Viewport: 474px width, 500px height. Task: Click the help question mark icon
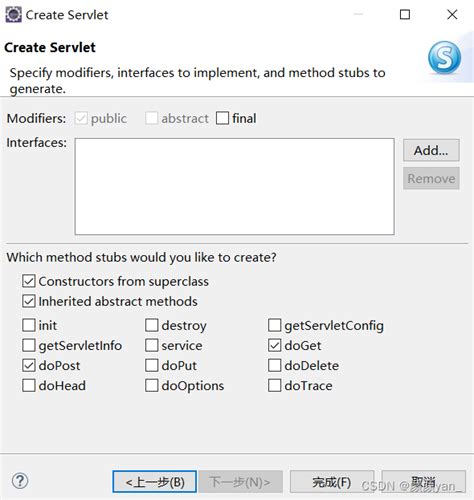tap(20, 481)
